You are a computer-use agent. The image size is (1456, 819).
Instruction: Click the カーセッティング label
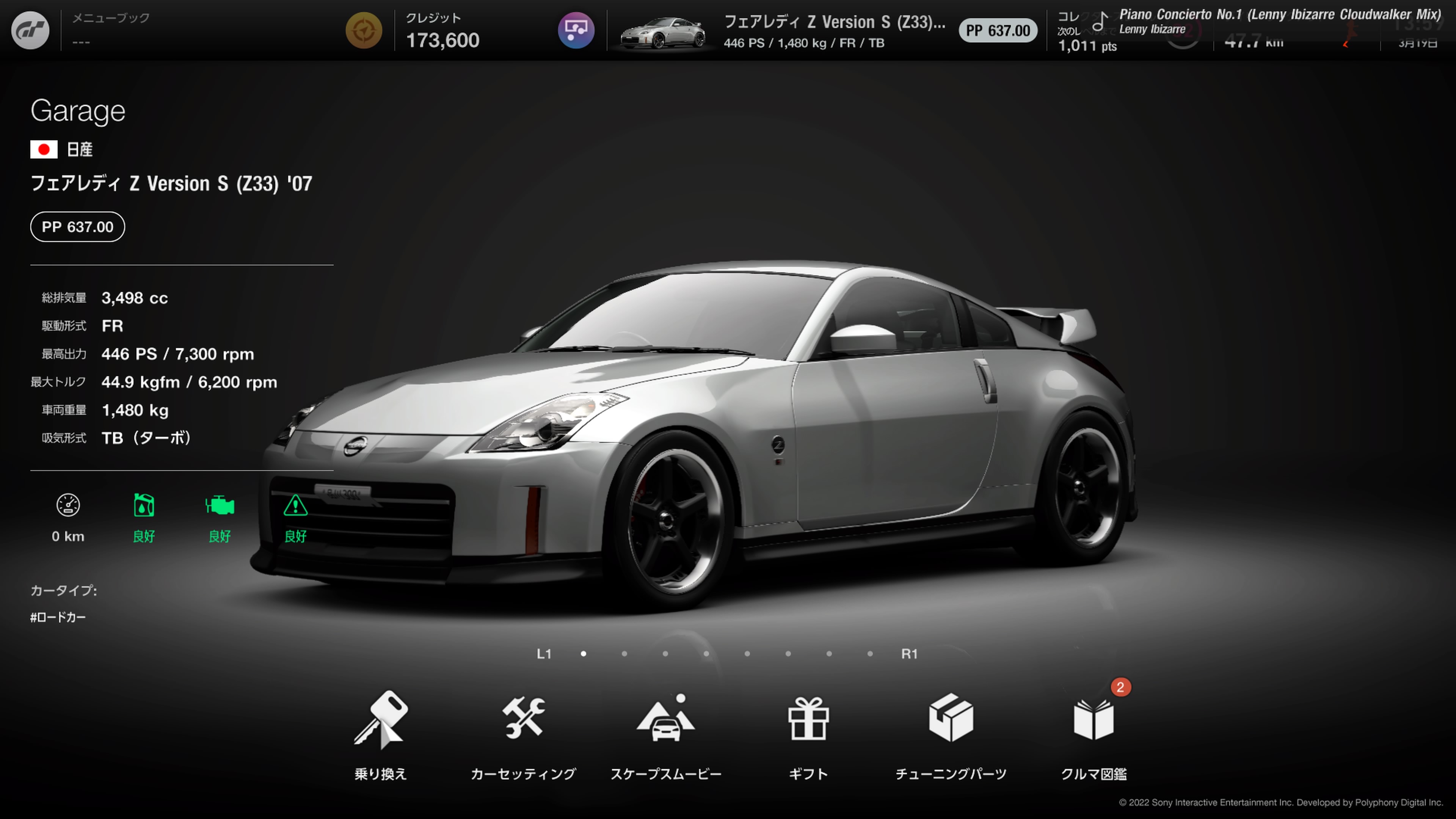point(523,774)
